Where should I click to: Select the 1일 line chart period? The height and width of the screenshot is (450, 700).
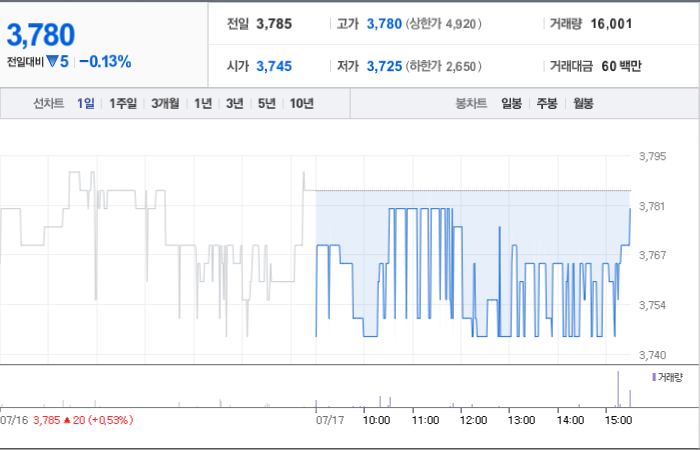tap(86, 104)
